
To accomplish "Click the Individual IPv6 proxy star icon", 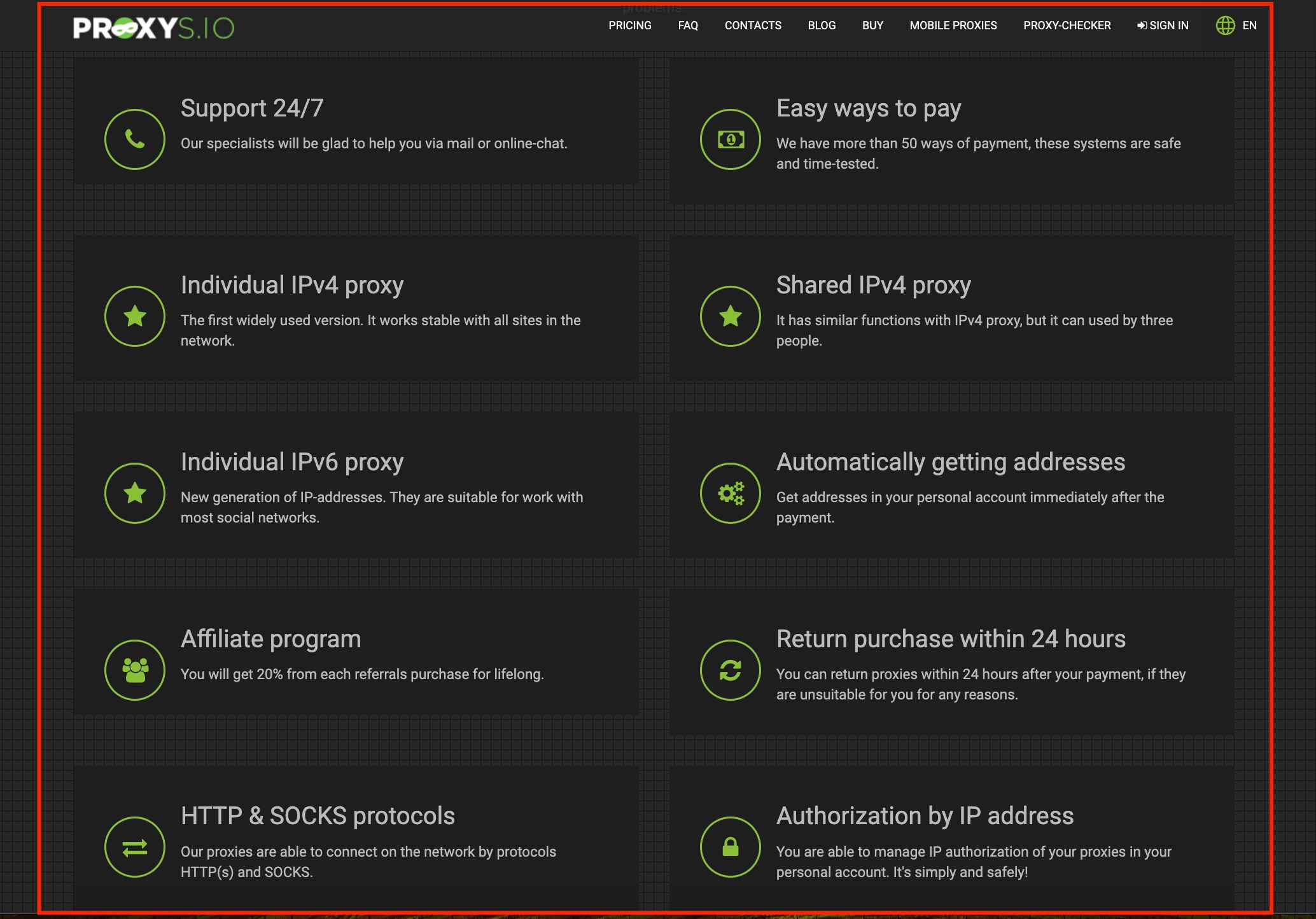I will (134, 493).
